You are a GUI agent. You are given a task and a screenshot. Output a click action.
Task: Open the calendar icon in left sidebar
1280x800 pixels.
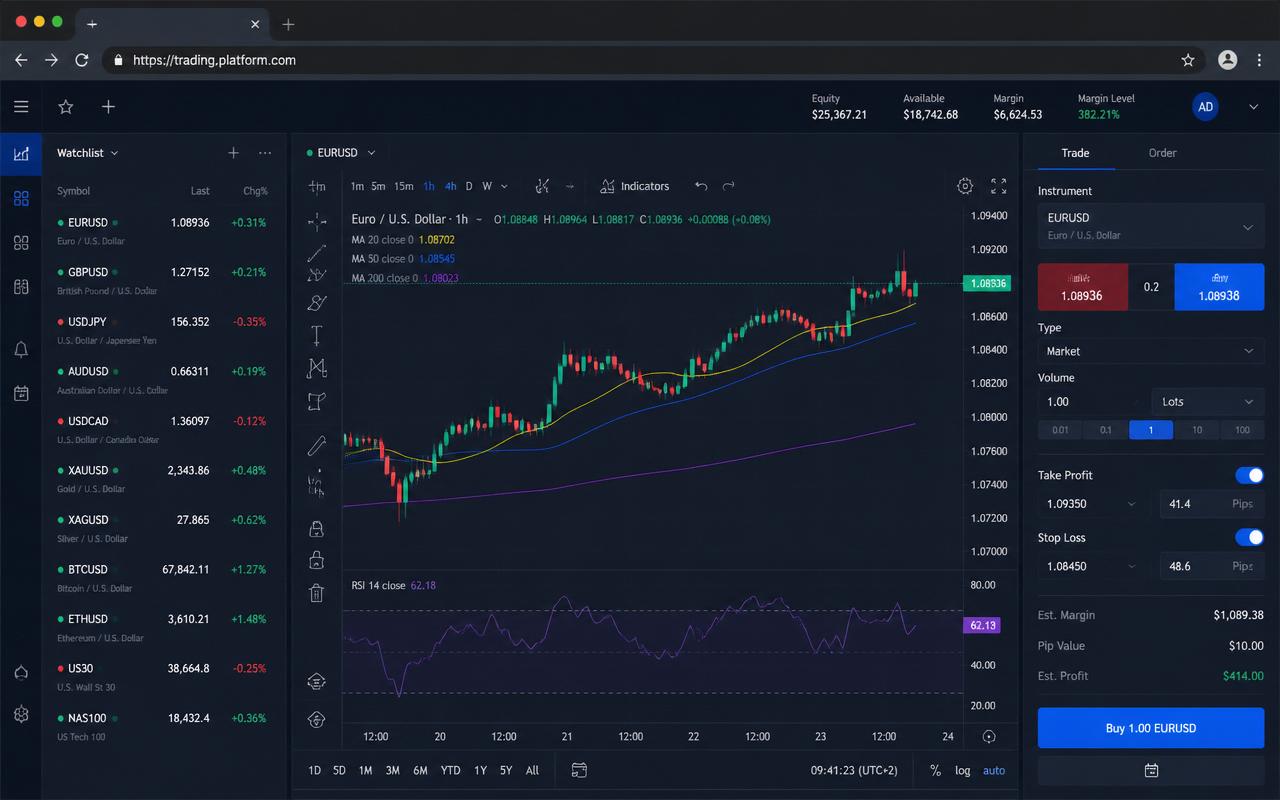(21, 393)
